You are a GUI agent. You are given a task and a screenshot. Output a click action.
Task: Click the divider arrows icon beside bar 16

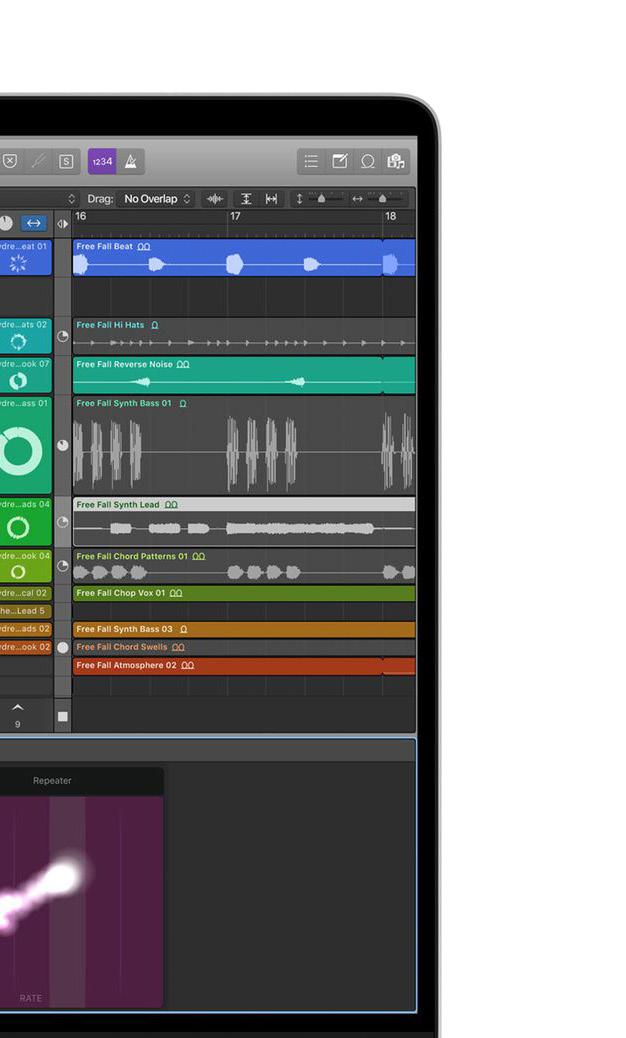[x=62, y=224]
